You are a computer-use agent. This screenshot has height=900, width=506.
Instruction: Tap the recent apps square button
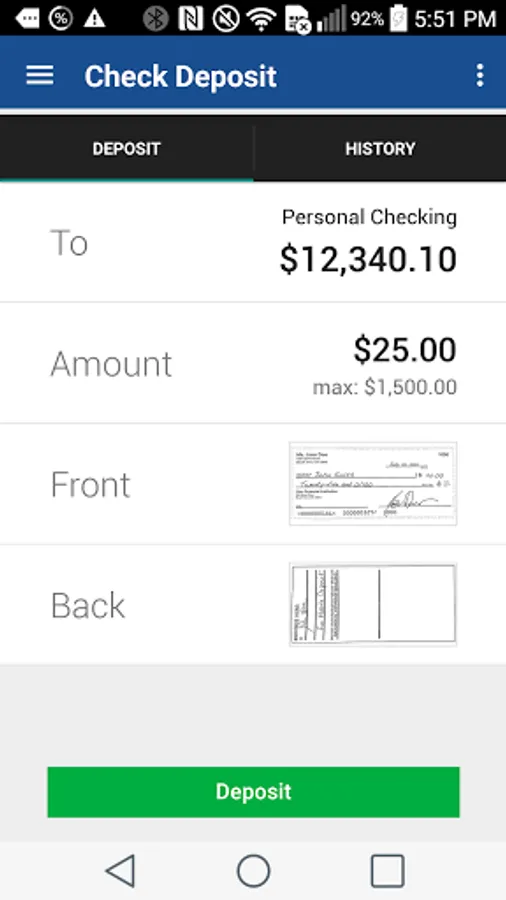click(387, 871)
